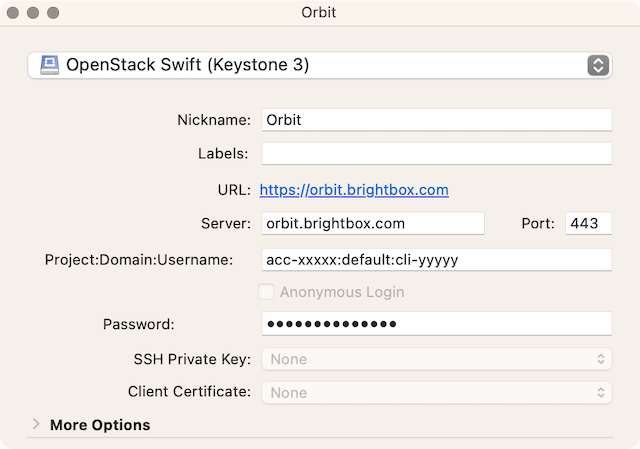The height and width of the screenshot is (449, 640).
Task: Open the OpenStack Swift protocol dropdown
Action: 320,65
